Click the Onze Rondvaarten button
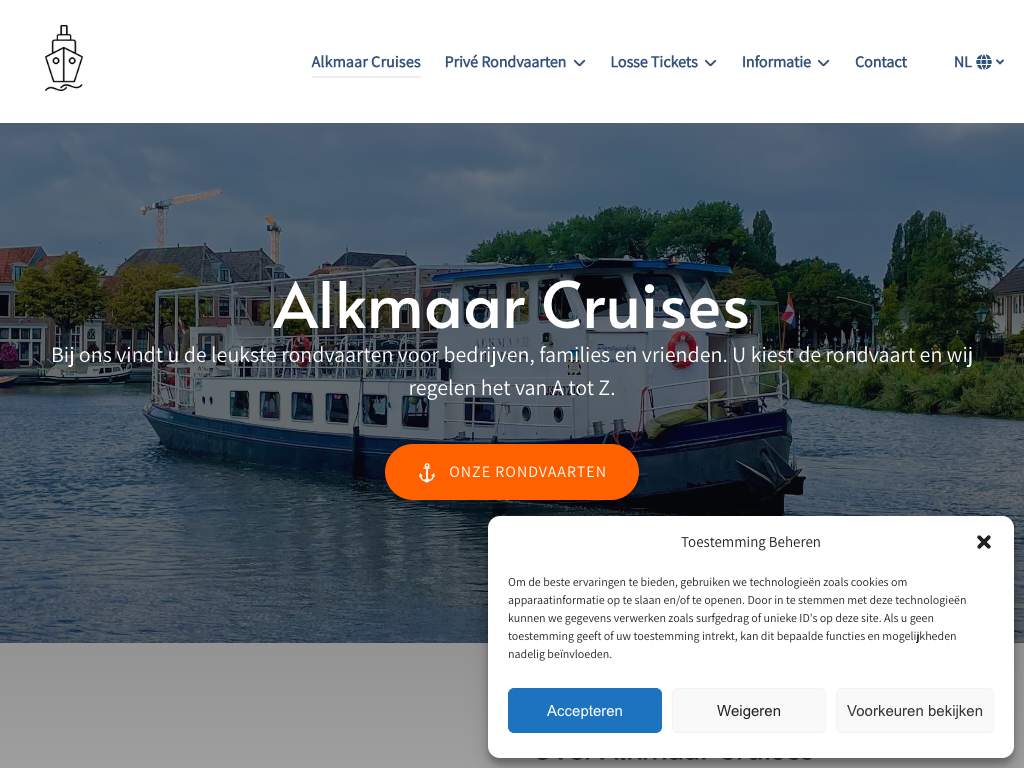Screen dimensions: 1024x768 point(511,472)
